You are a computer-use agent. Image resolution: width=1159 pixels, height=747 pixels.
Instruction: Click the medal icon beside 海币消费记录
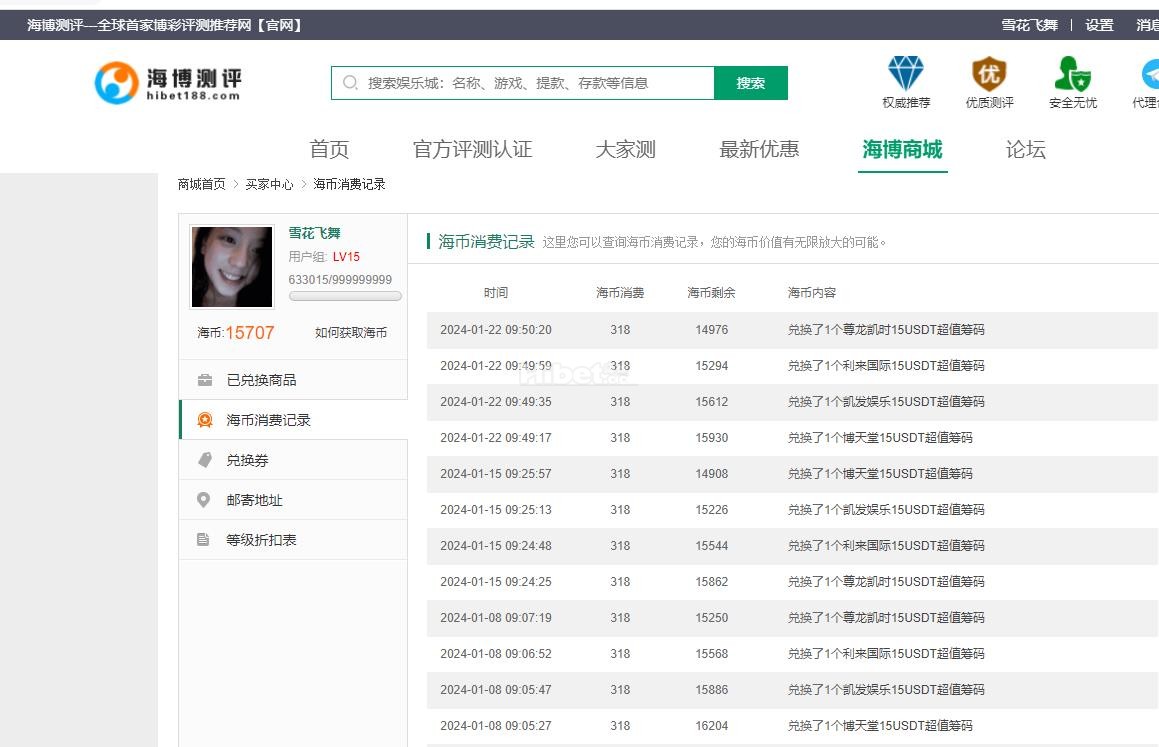point(205,420)
